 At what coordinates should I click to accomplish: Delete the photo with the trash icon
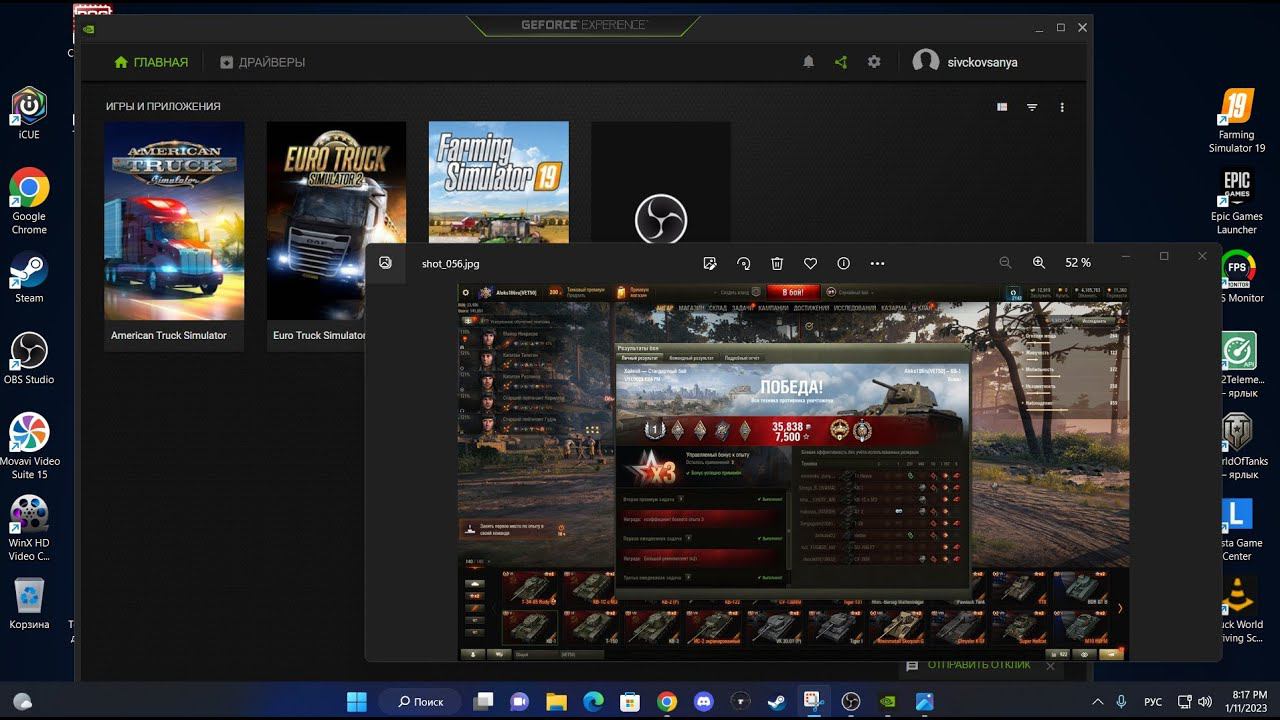(777, 263)
